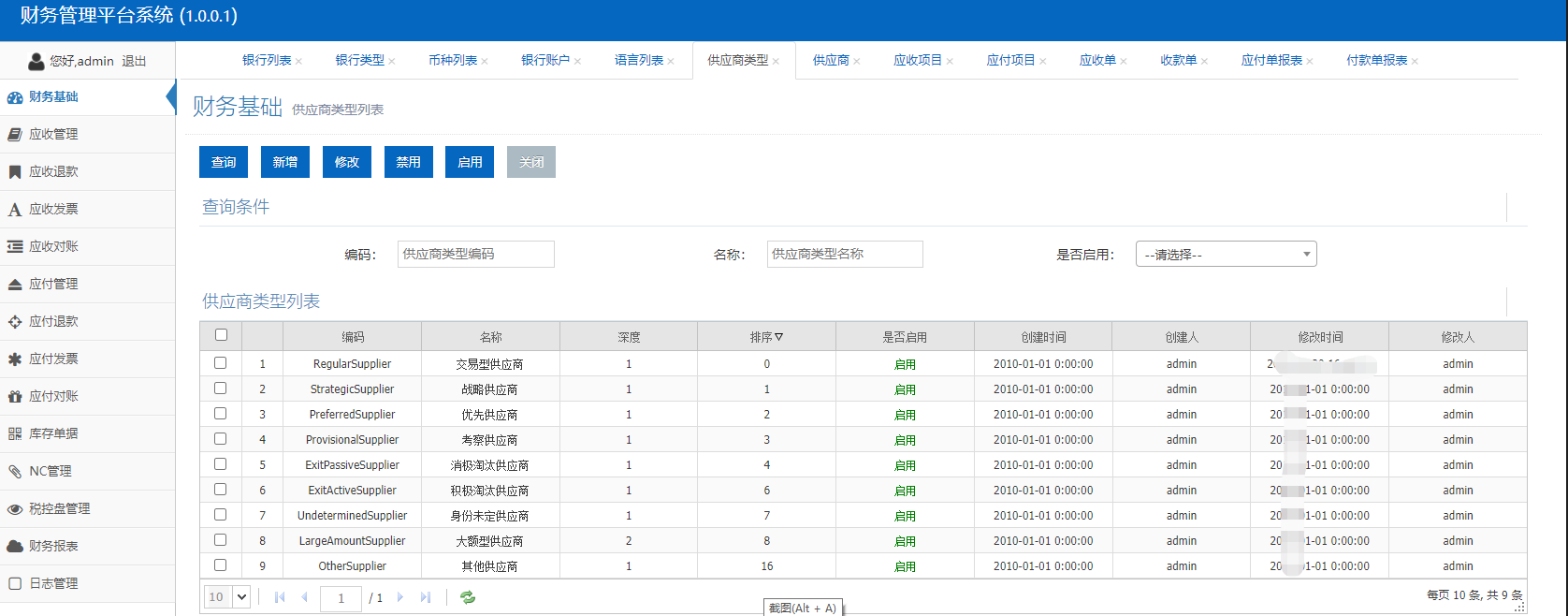Close the 银行列表 tab with its x icon
This screenshot has height=616, width=1568.
pos(298,62)
